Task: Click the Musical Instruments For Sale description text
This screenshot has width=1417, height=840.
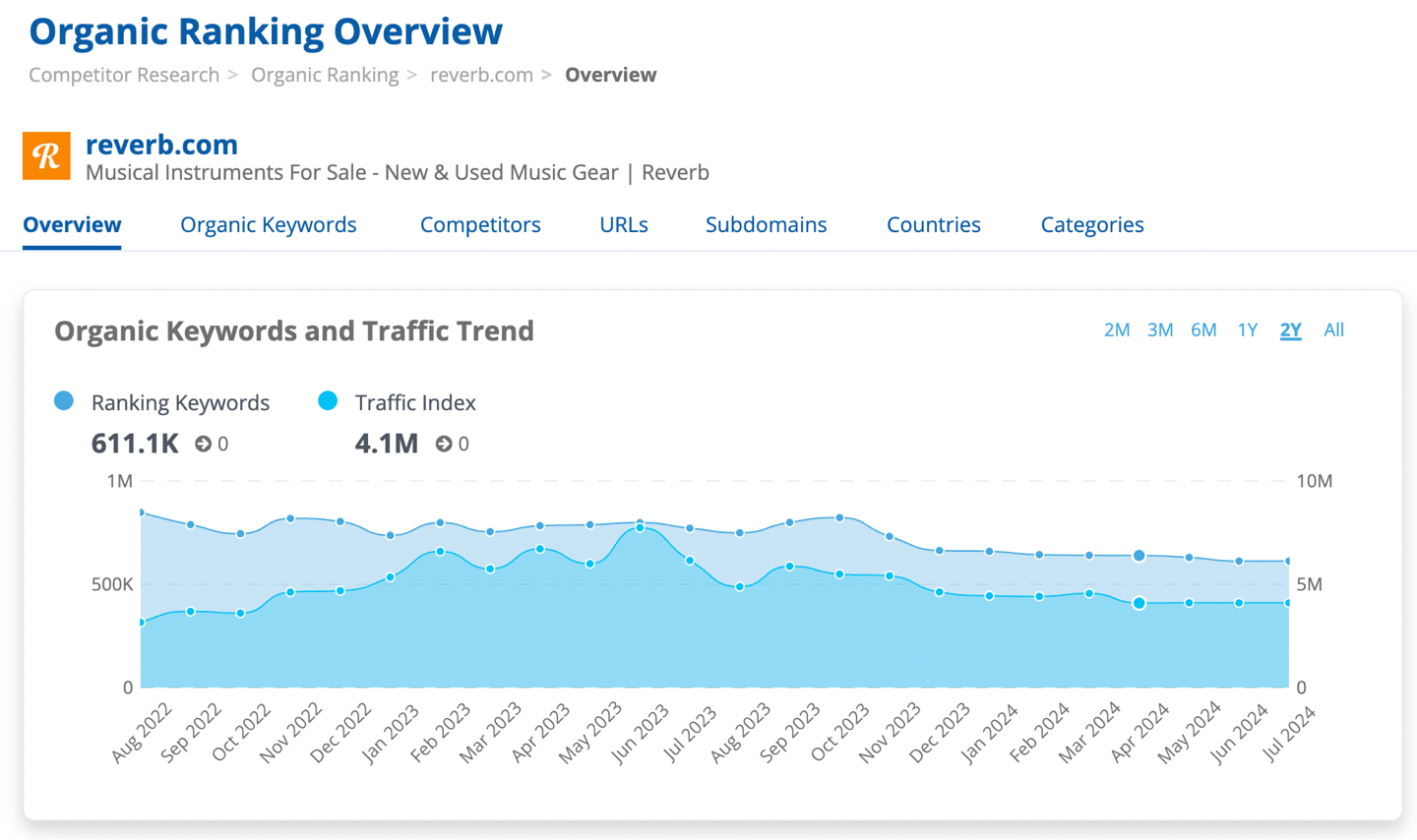Action: coord(398,172)
